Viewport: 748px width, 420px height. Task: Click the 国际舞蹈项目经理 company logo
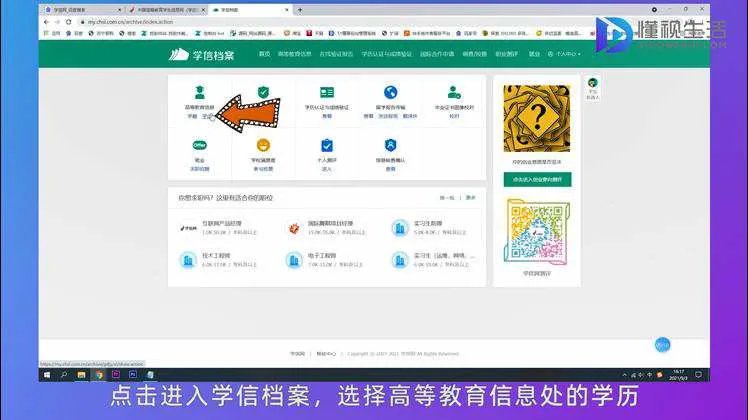(294, 228)
